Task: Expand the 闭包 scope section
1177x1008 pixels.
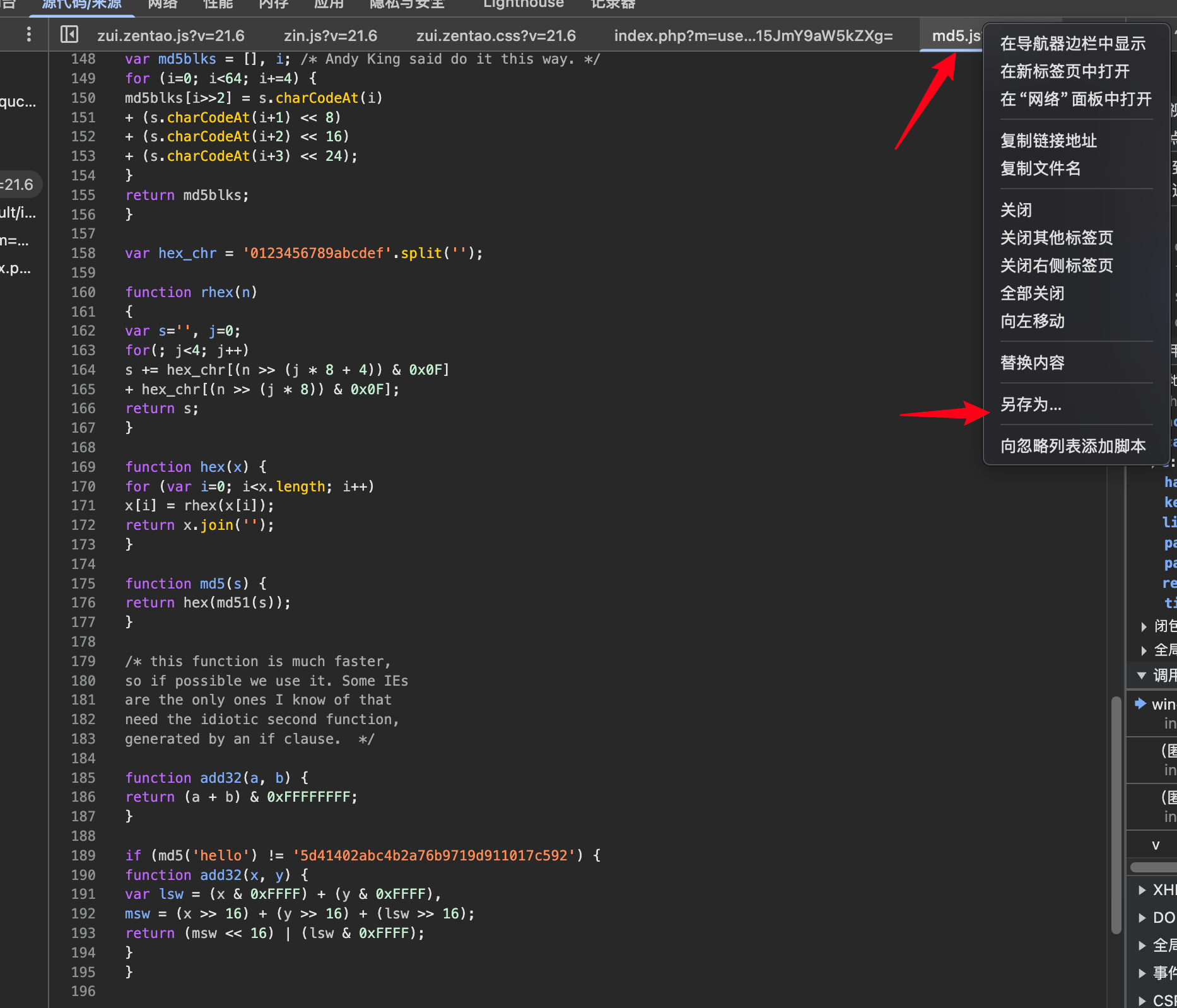Action: pos(1144,626)
